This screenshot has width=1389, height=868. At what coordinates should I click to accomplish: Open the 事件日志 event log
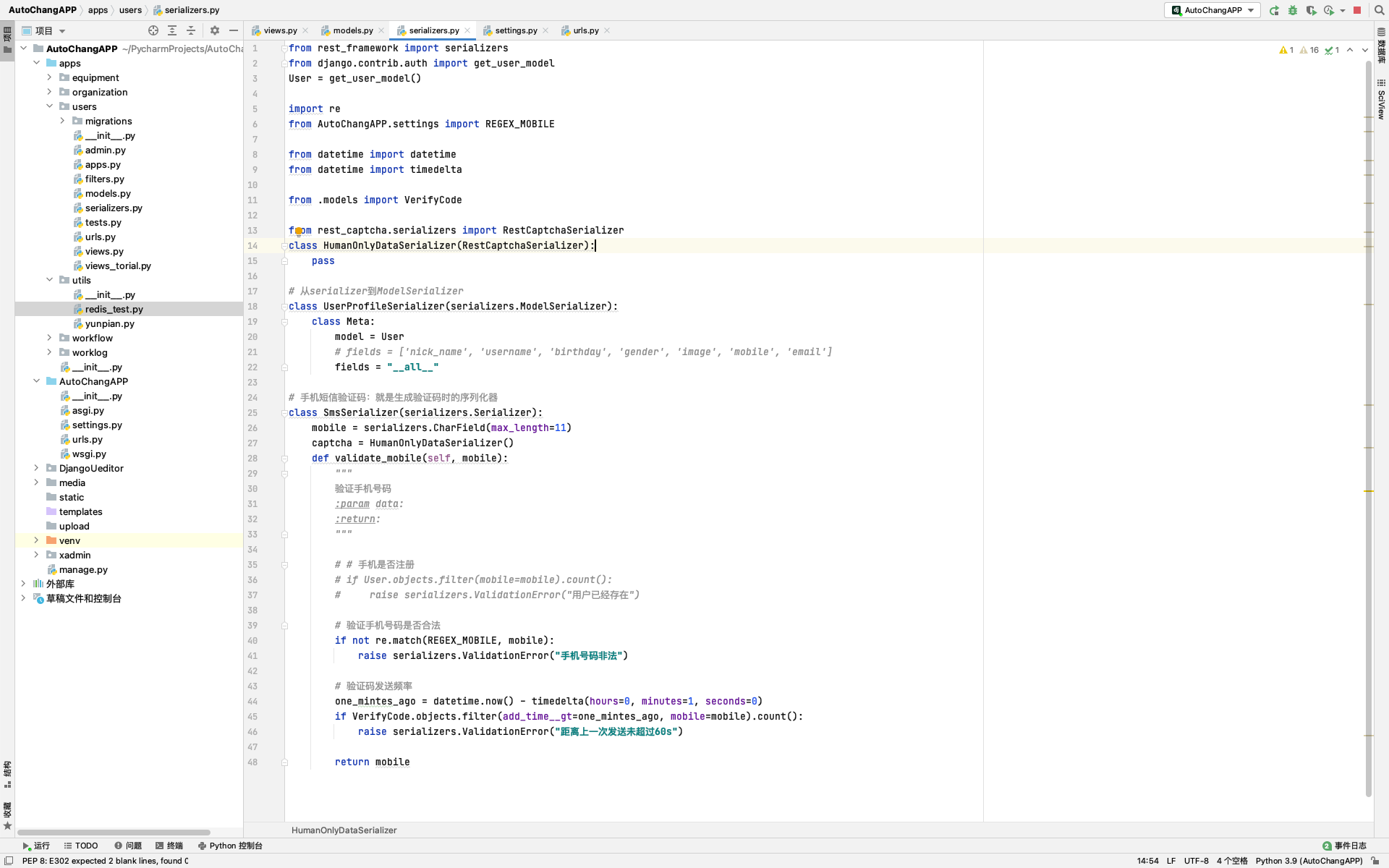(1345, 846)
